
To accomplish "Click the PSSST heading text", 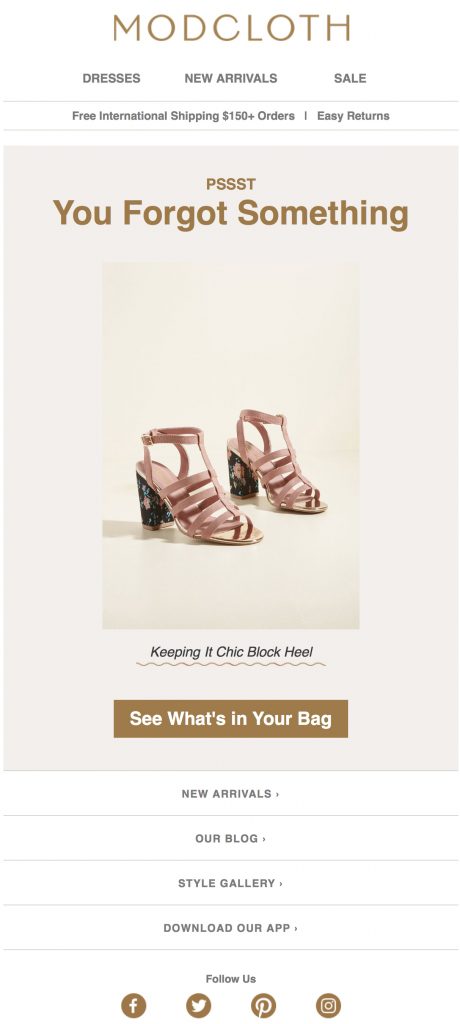I will 231,184.
